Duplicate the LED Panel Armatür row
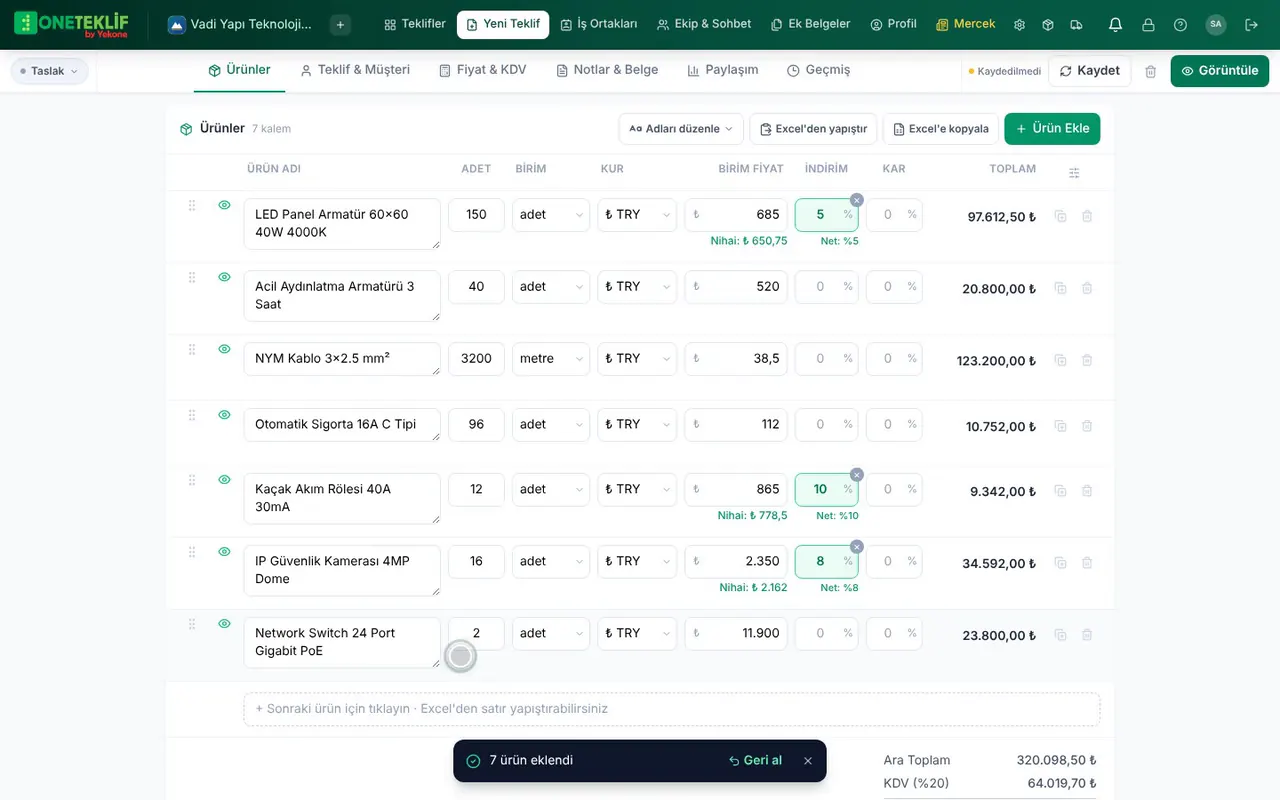This screenshot has width=1280, height=800. [1060, 216]
